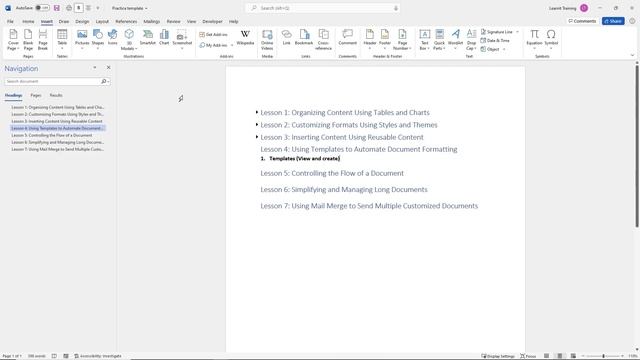Image resolution: width=640 pixels, height=360 pixels.
Task: Insert a Symbol
Action: point(551,40)
